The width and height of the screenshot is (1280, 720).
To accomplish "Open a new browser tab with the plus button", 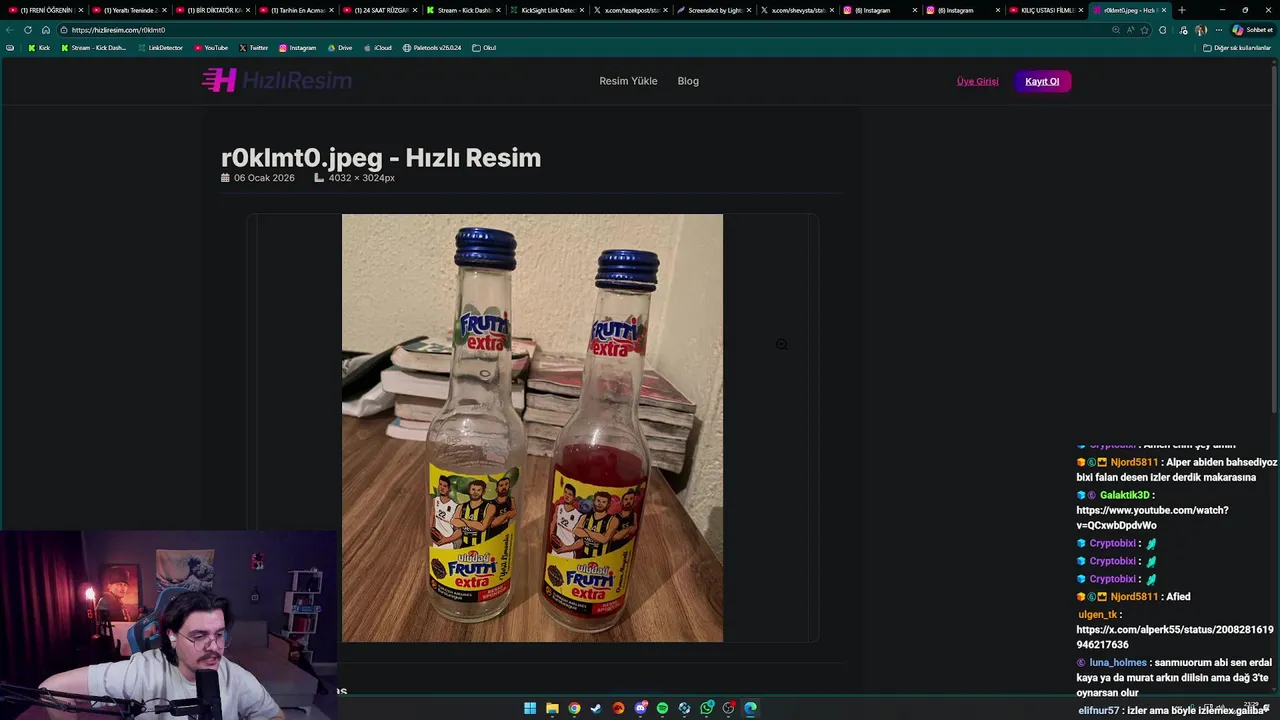I will tap(1182, 10).
